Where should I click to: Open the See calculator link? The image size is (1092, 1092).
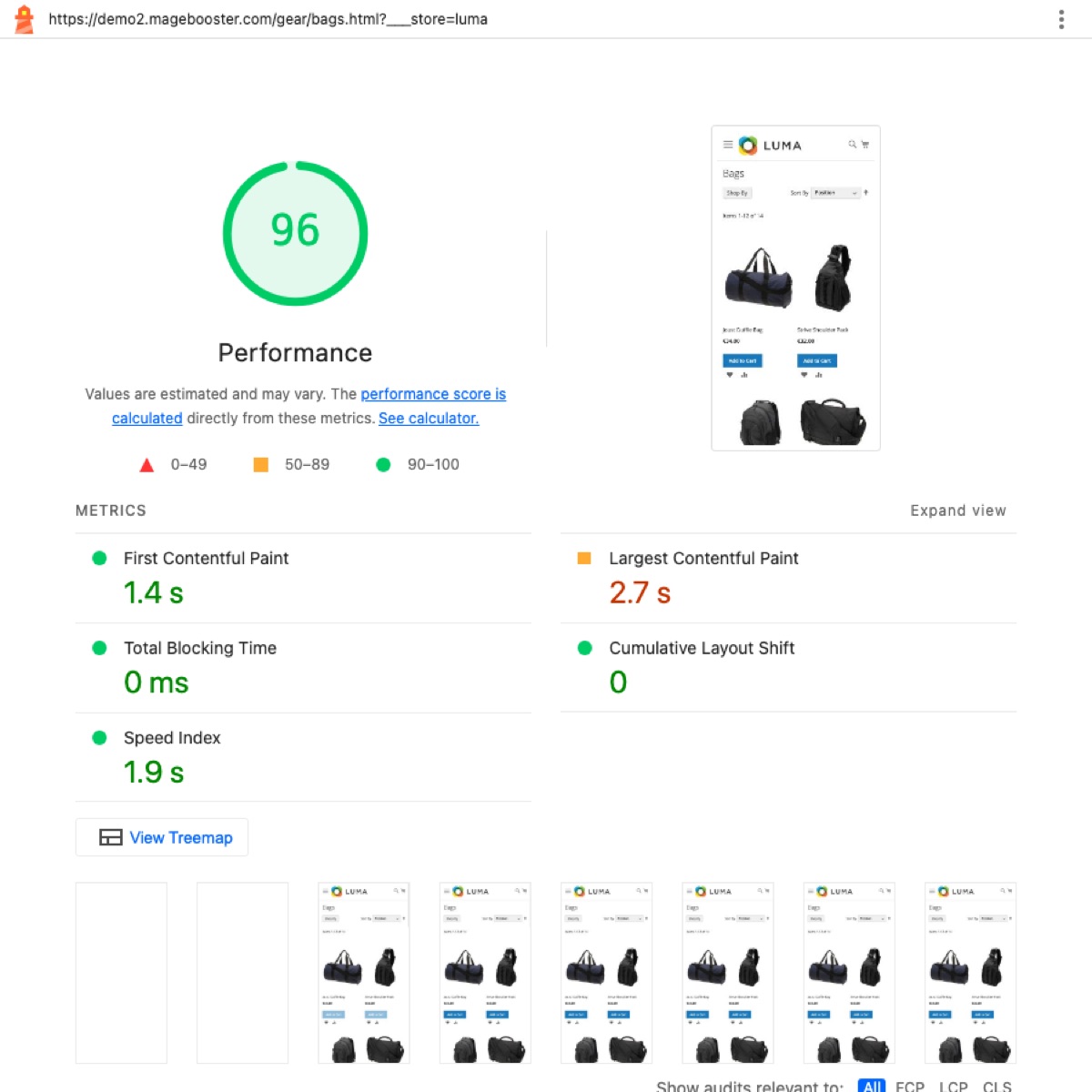[x=429, y=419]
